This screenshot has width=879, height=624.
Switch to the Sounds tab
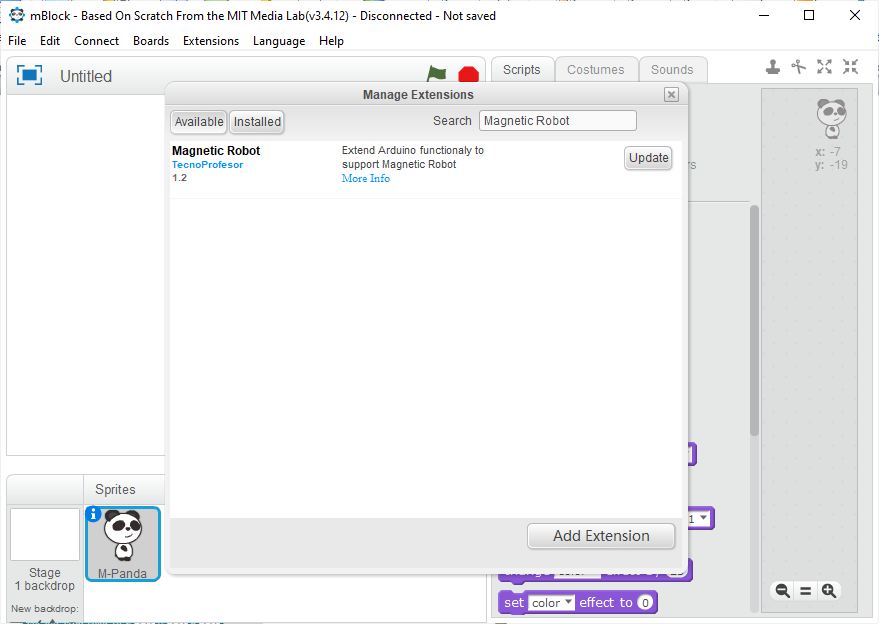[x=672, y=70]
